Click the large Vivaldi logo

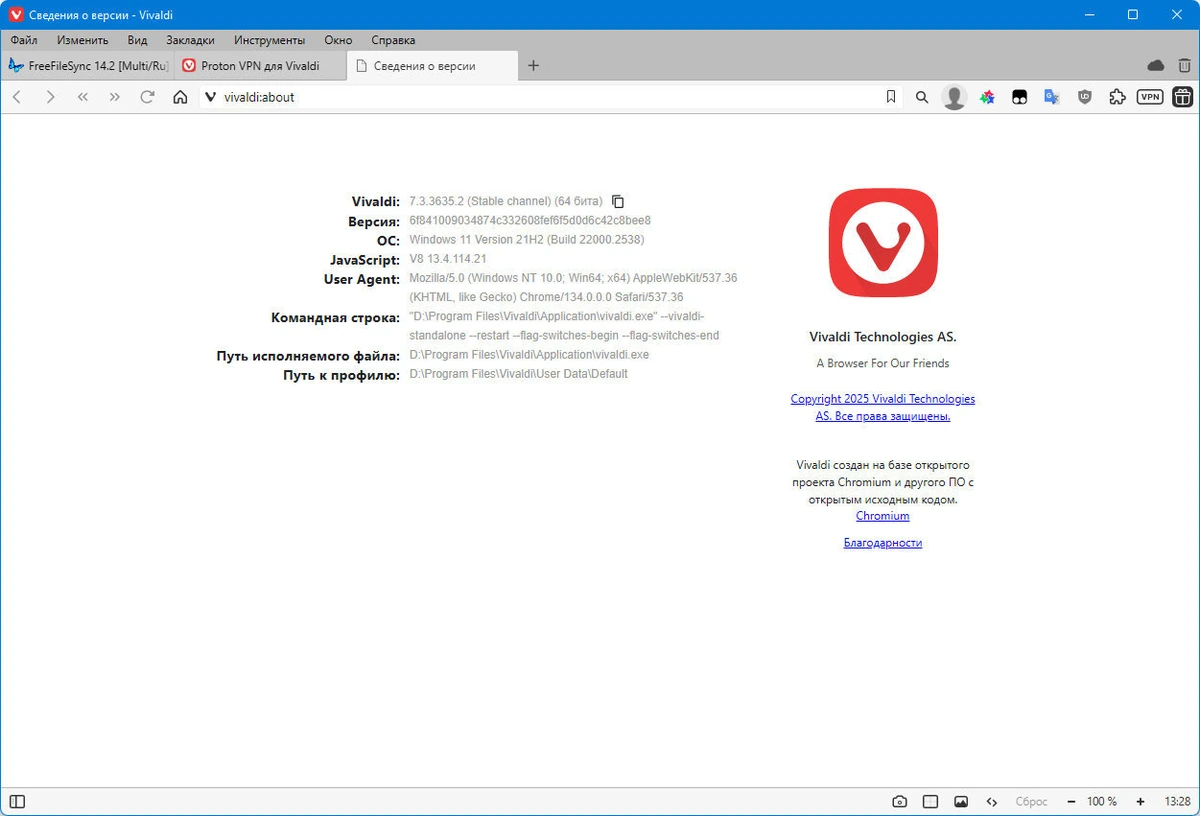[883, 243]
